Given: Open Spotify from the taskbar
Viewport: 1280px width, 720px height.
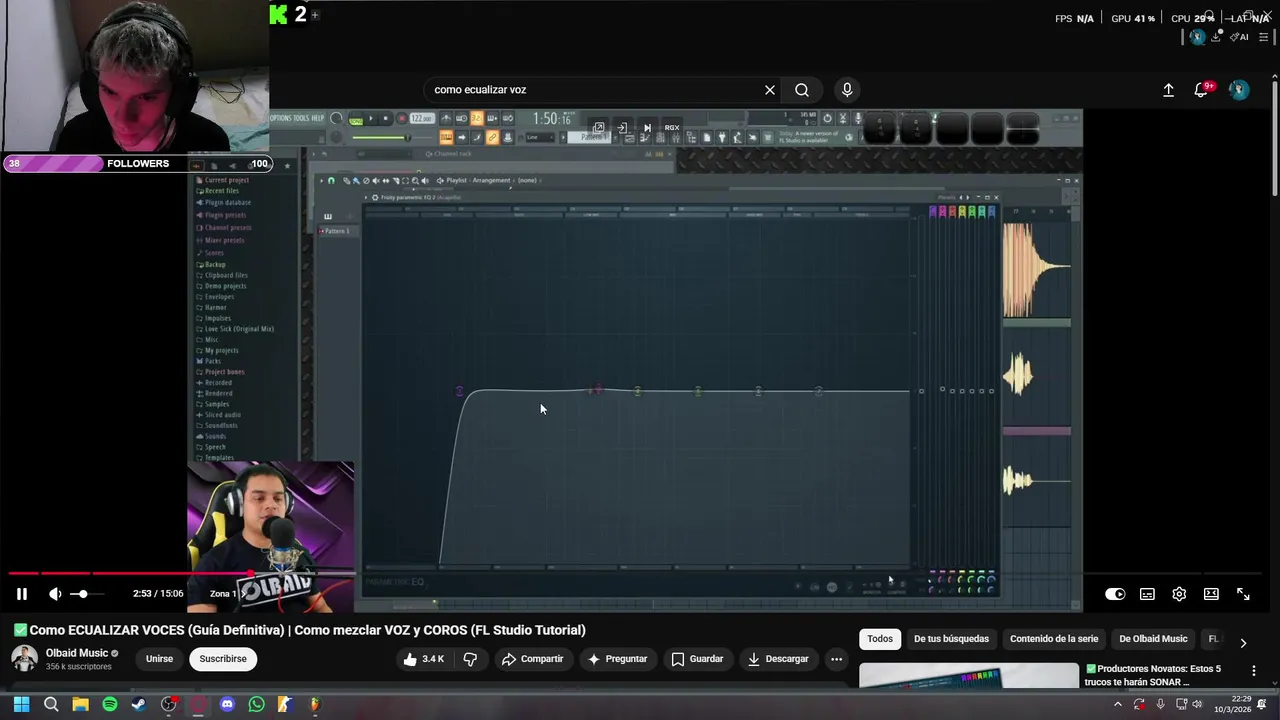Looking at the screenshot, I should point(110,704).
